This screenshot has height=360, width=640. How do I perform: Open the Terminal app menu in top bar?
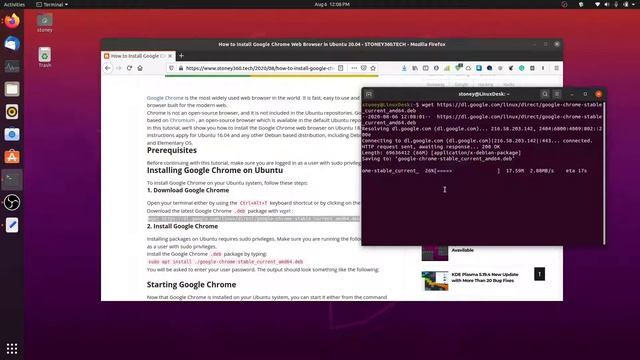point(52,4)
